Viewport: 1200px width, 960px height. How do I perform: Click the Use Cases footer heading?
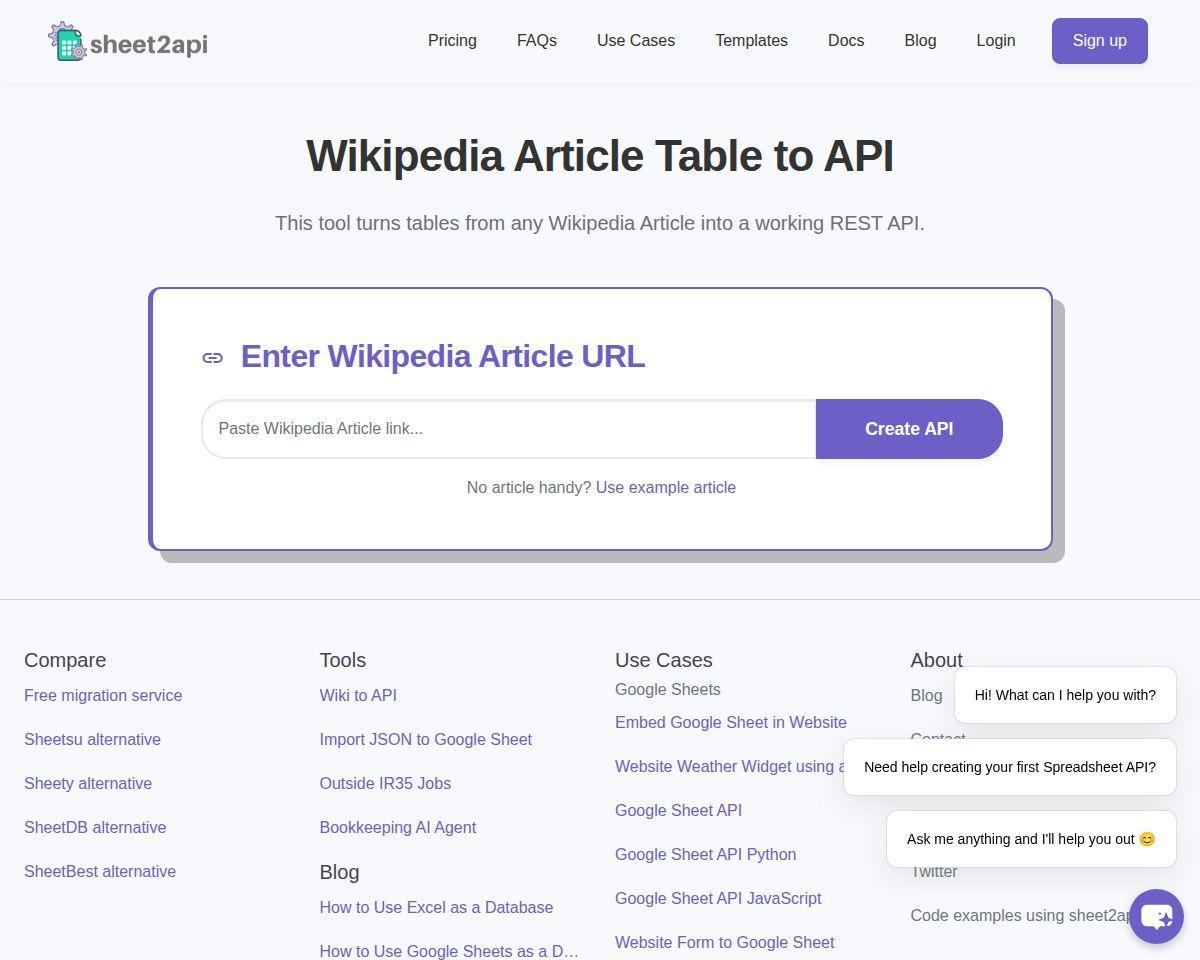click(x=664, y=660)
